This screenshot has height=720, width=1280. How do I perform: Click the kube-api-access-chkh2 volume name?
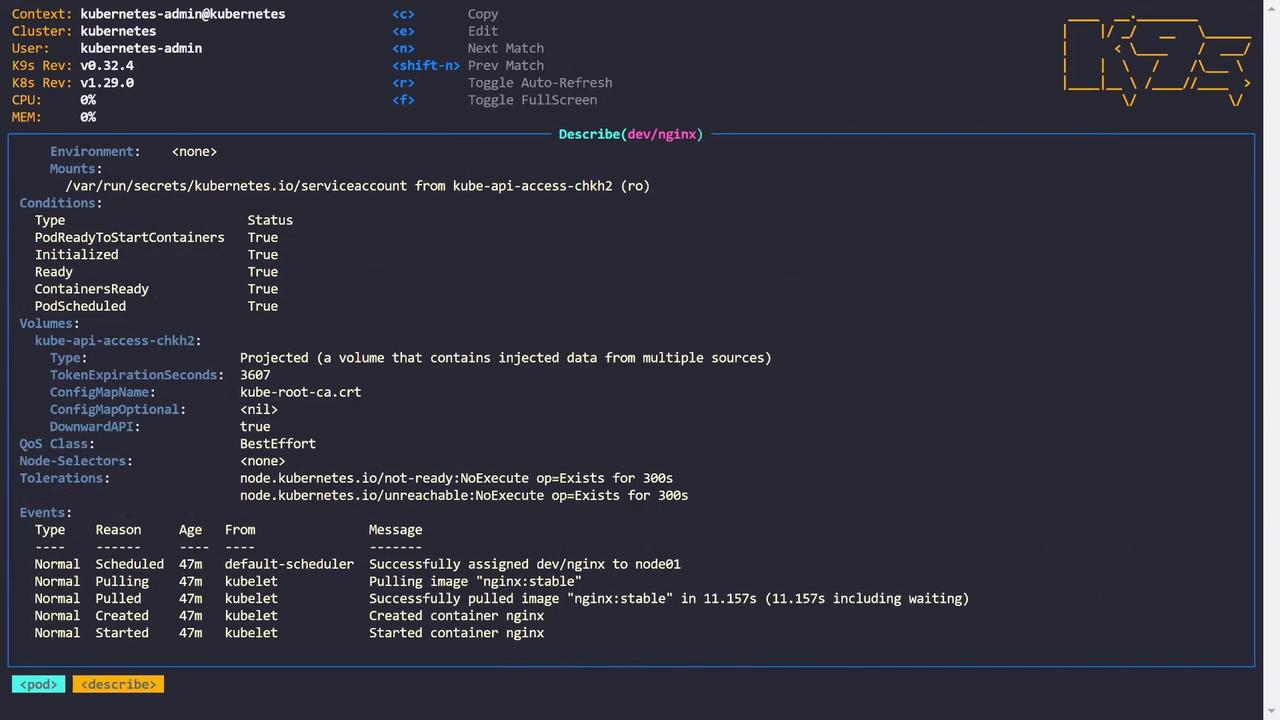(117, 340)
